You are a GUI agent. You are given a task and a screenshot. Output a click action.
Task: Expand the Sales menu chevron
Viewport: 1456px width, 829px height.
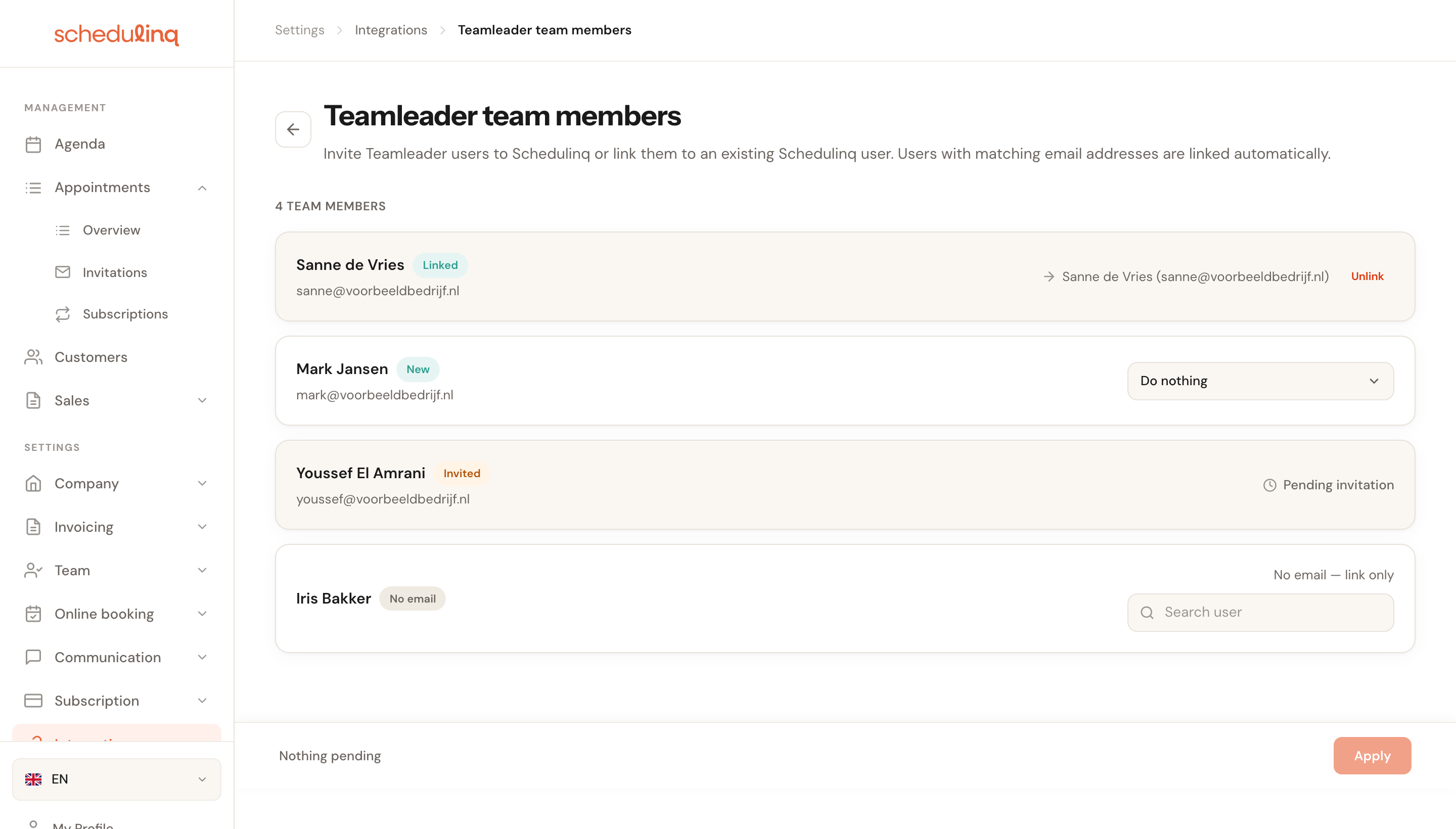202,400
